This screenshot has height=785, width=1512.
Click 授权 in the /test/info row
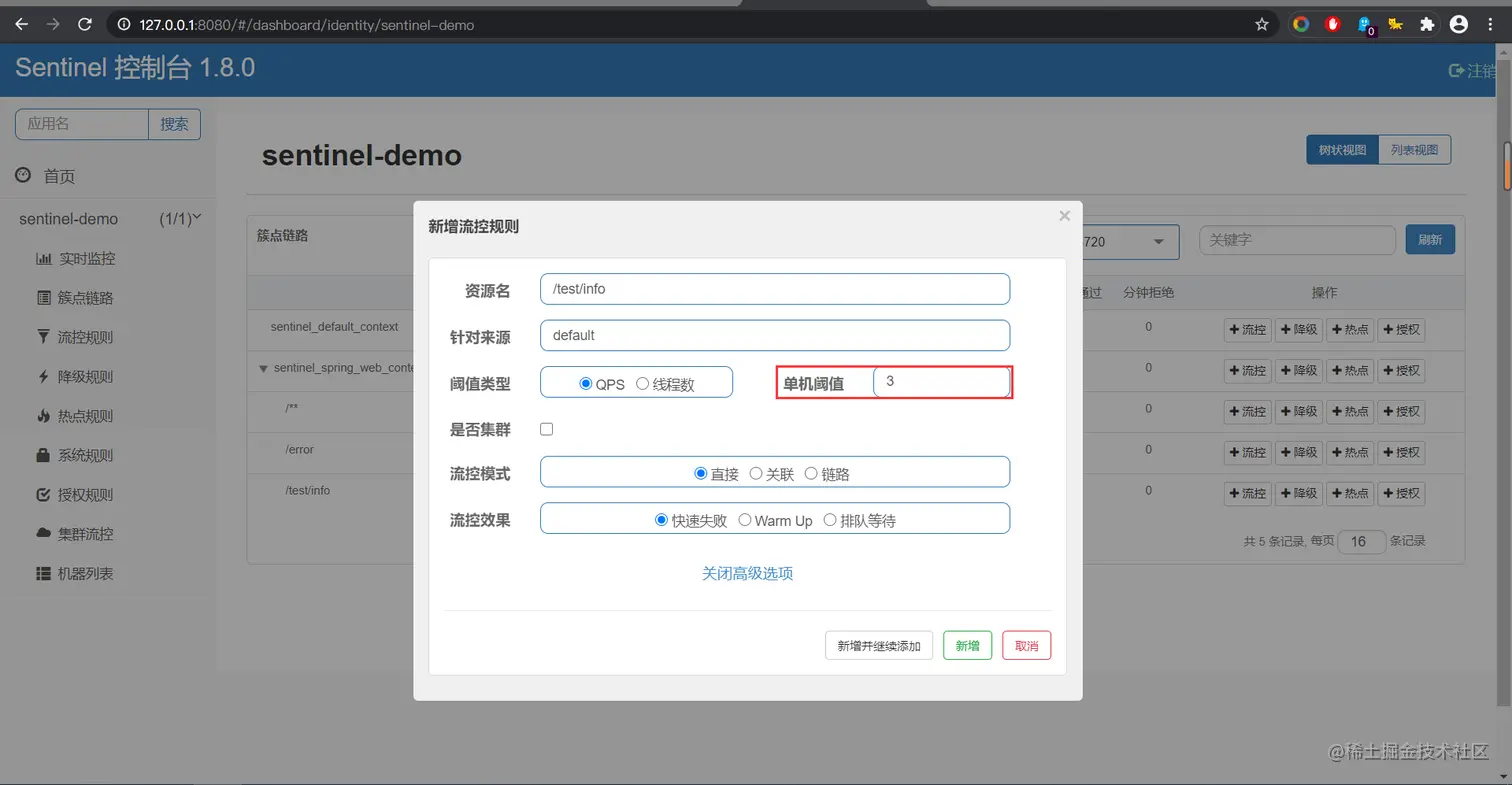pos(1402,493)
